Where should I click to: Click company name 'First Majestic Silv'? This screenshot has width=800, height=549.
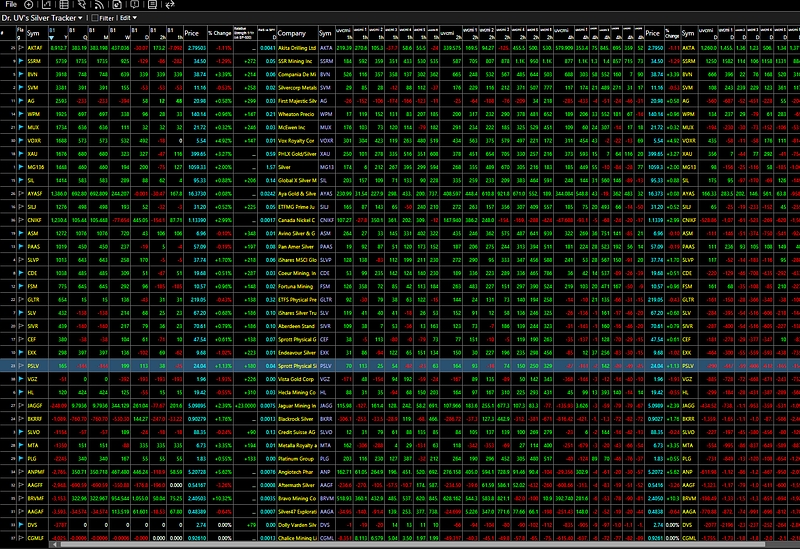(297, 101)
